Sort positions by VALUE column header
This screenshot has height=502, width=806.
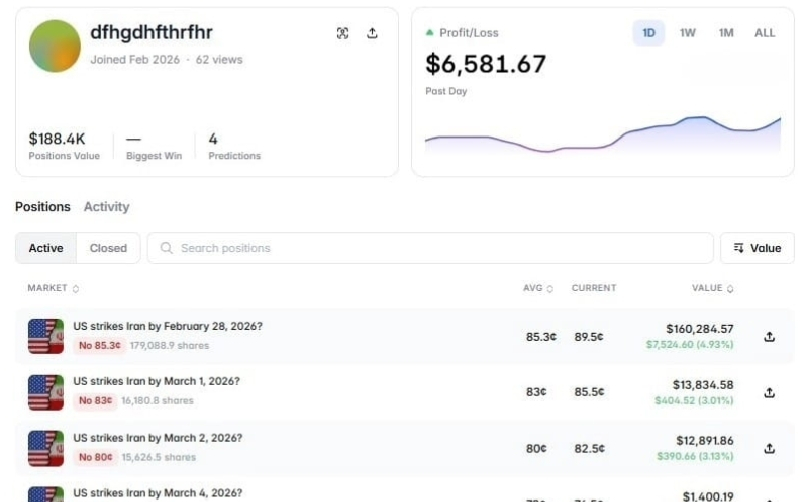click(x=712, y=288)
